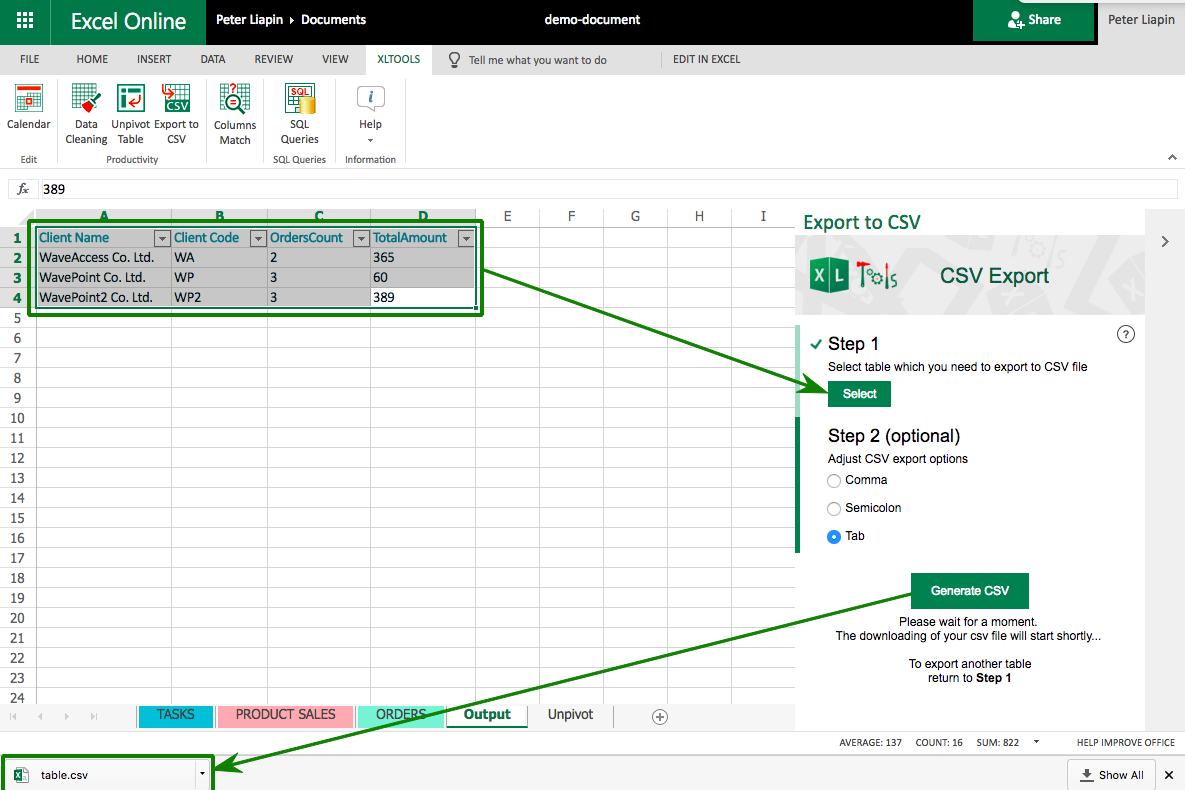Click the Generate CSV button

(x=970, y=590)
